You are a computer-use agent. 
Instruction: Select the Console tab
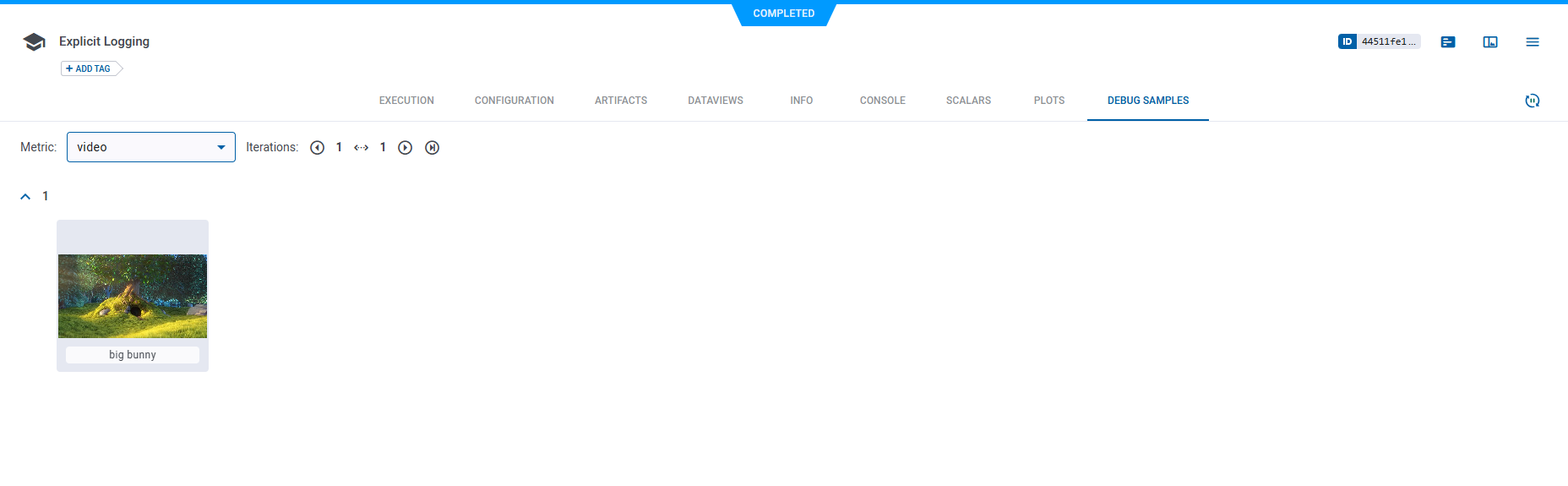882,101
